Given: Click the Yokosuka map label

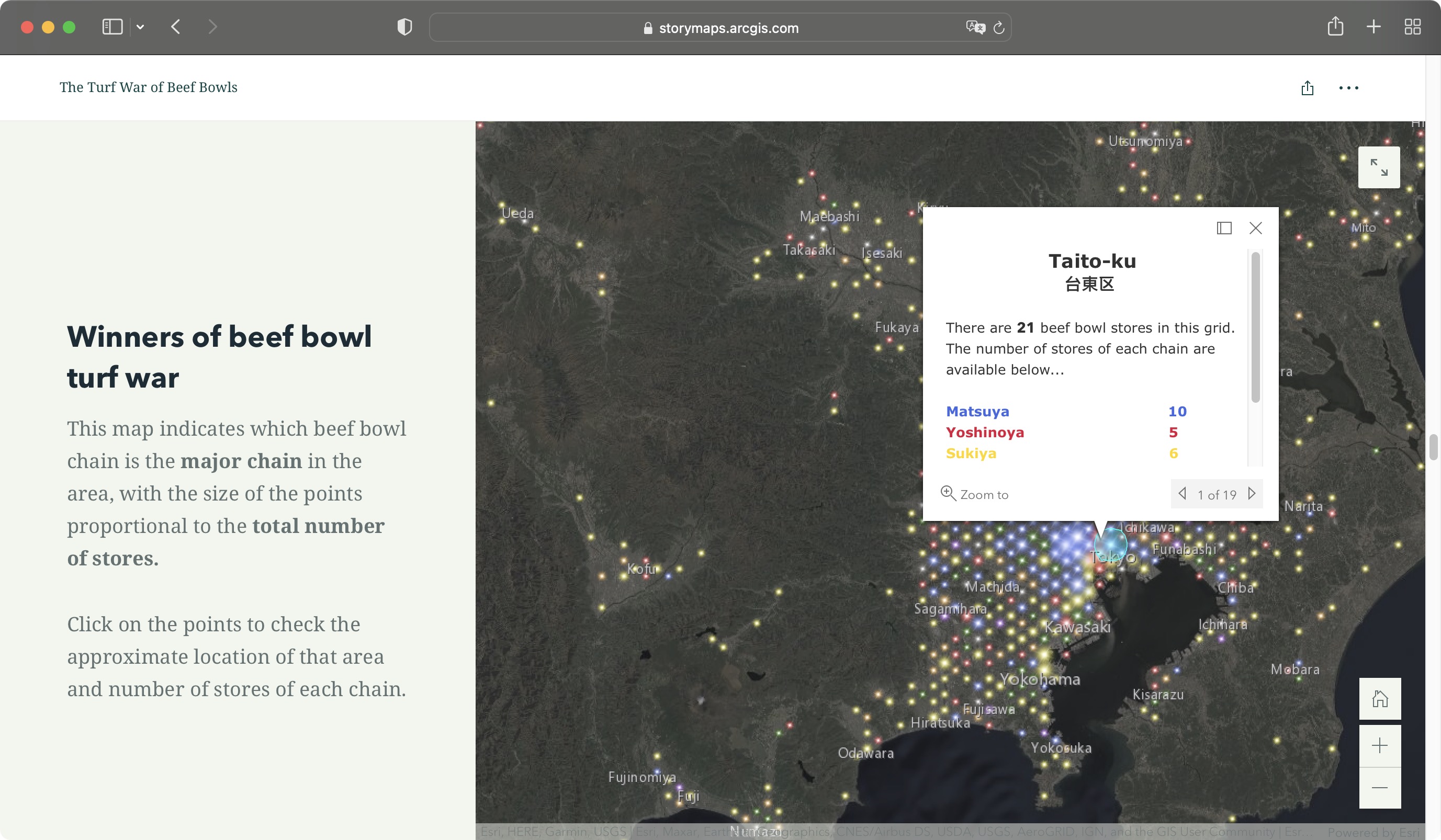Looking at the screenshot, I should (1061, 748).
